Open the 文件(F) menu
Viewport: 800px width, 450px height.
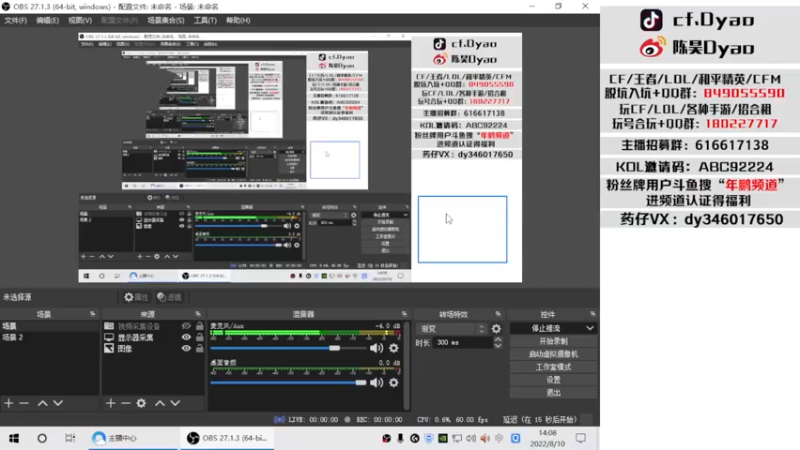[15, 20]
